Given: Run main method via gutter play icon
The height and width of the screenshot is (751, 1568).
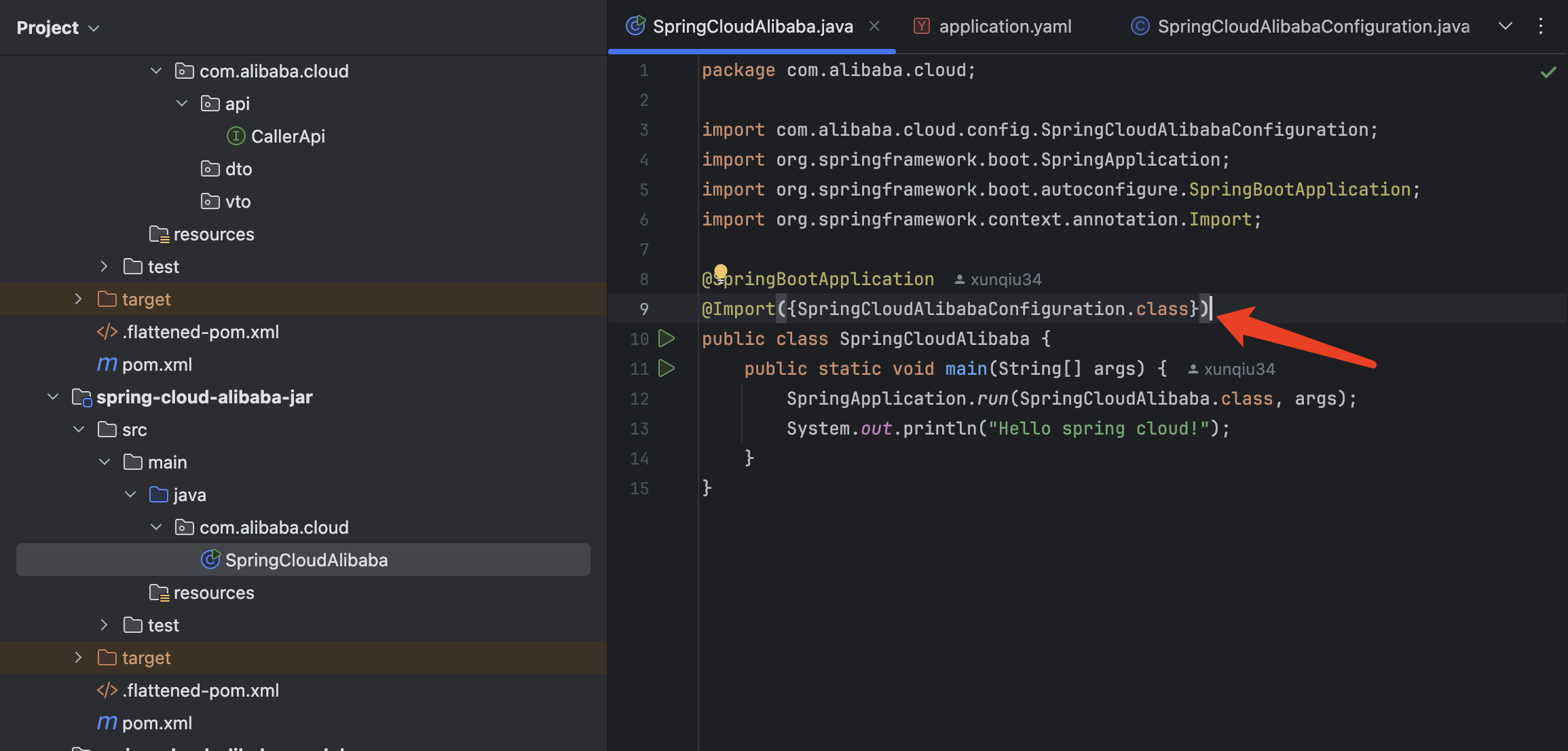Looking at the screenshot, I should tap(667, 368).
